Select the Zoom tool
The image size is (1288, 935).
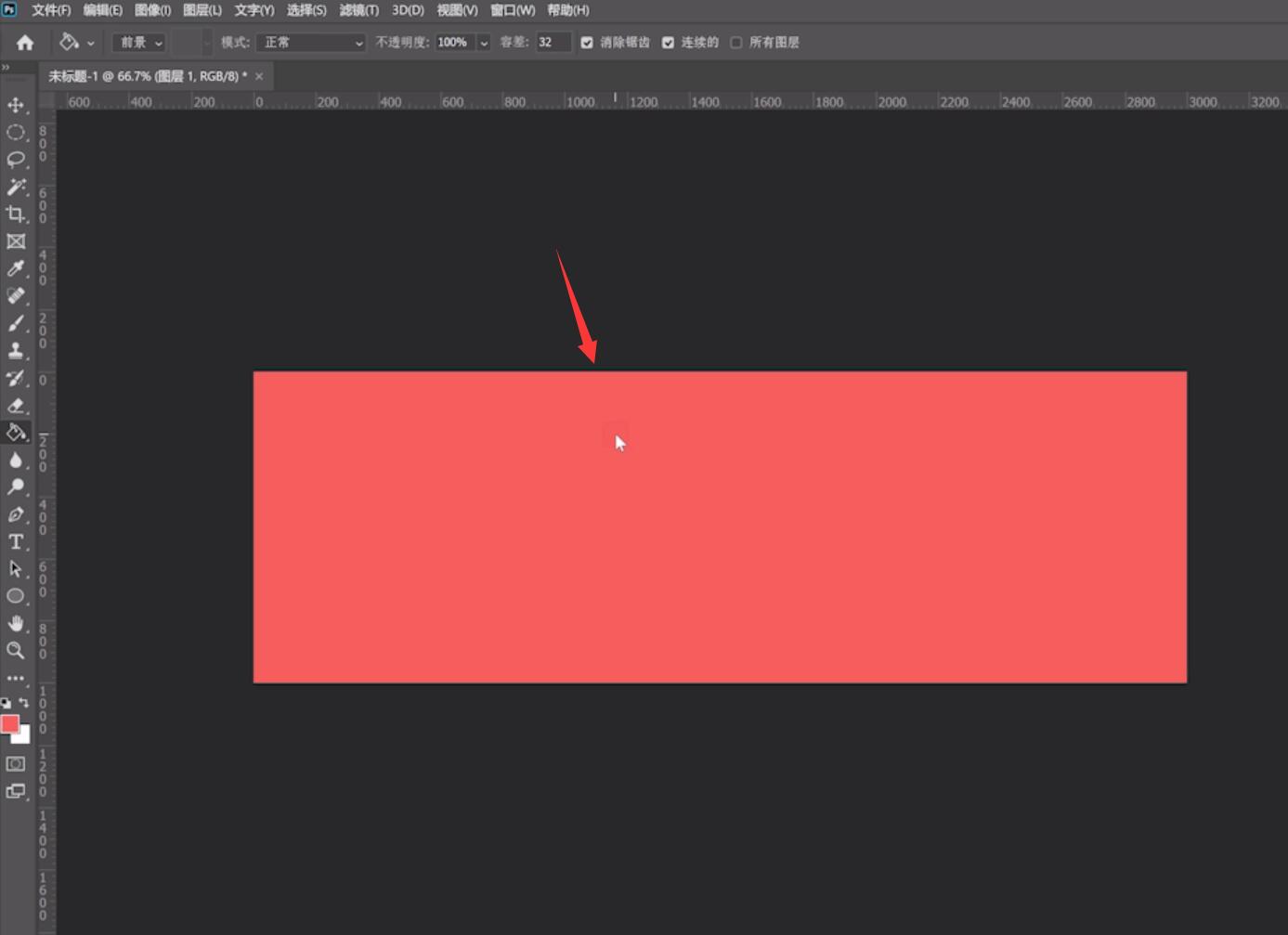(x=16, y=651)
